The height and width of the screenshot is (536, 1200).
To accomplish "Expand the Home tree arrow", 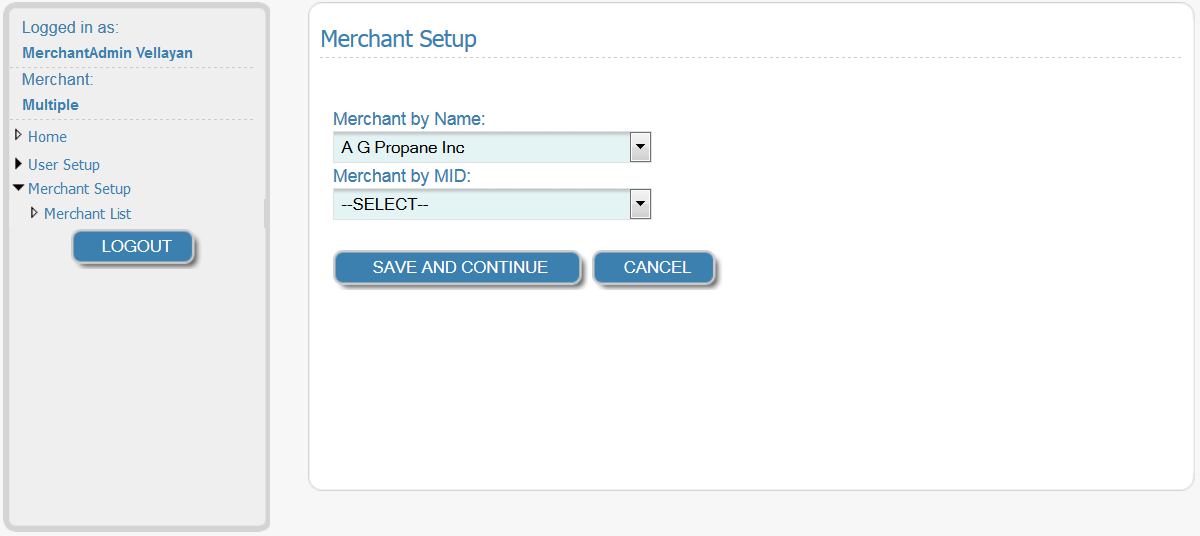I will [x=18, y=135].
